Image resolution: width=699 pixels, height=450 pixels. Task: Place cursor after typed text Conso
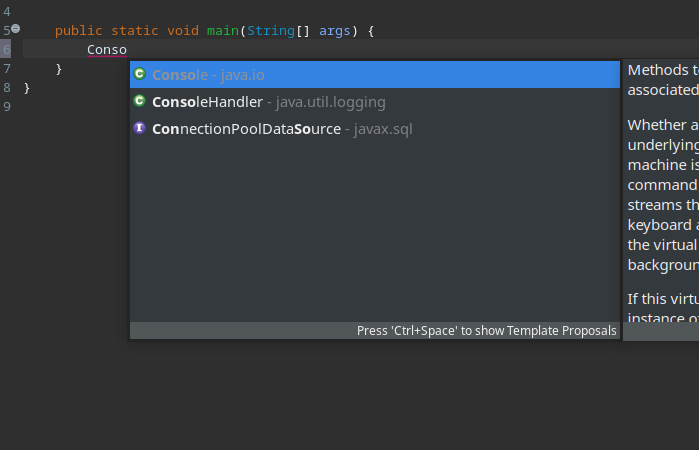point(127,50)
